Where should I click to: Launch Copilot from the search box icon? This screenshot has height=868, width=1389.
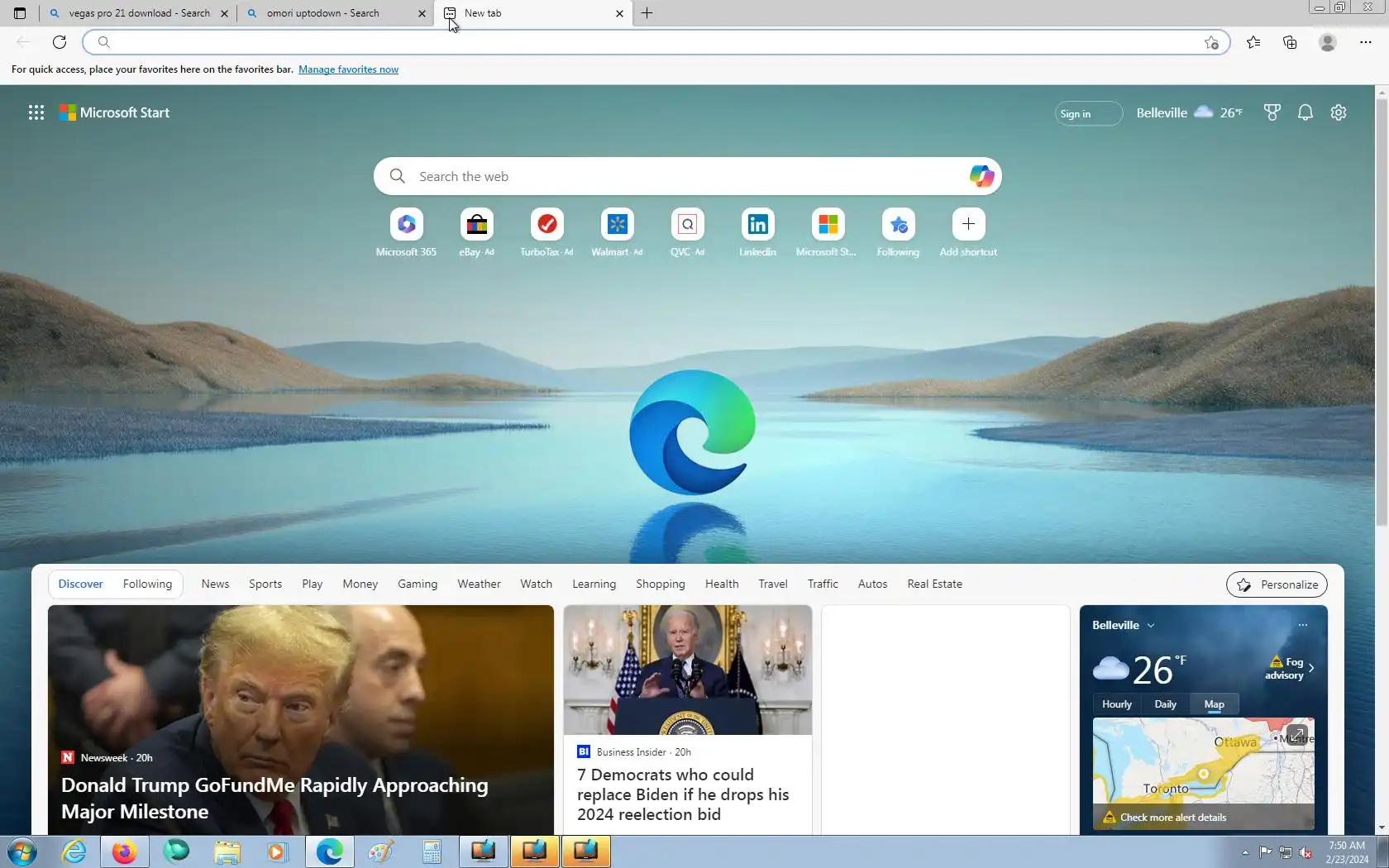981,176
